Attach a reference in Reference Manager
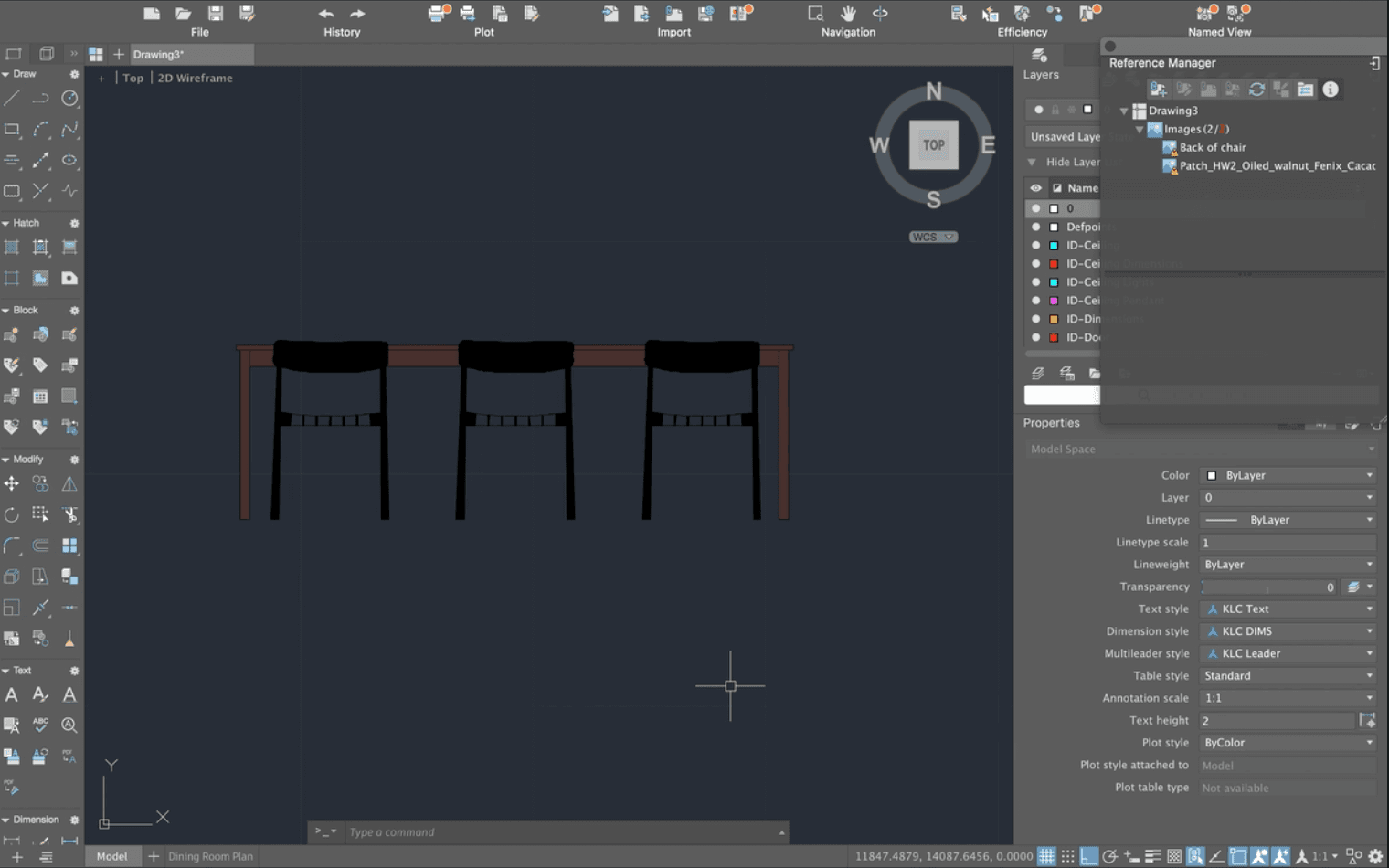1389x868 pixels. coord(1159,89)
